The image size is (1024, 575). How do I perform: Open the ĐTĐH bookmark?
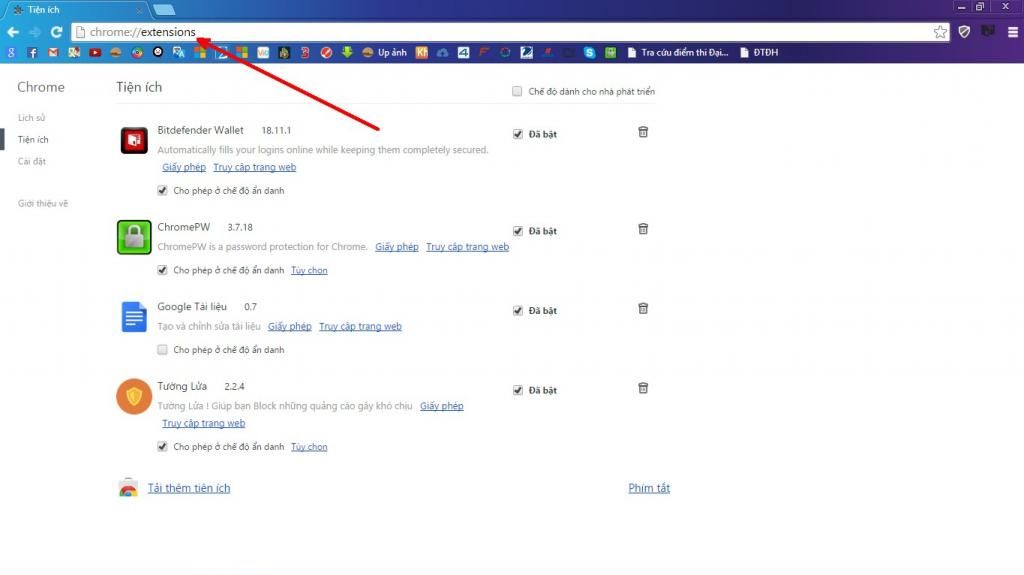pyautogui.click(x=759, y=53)
